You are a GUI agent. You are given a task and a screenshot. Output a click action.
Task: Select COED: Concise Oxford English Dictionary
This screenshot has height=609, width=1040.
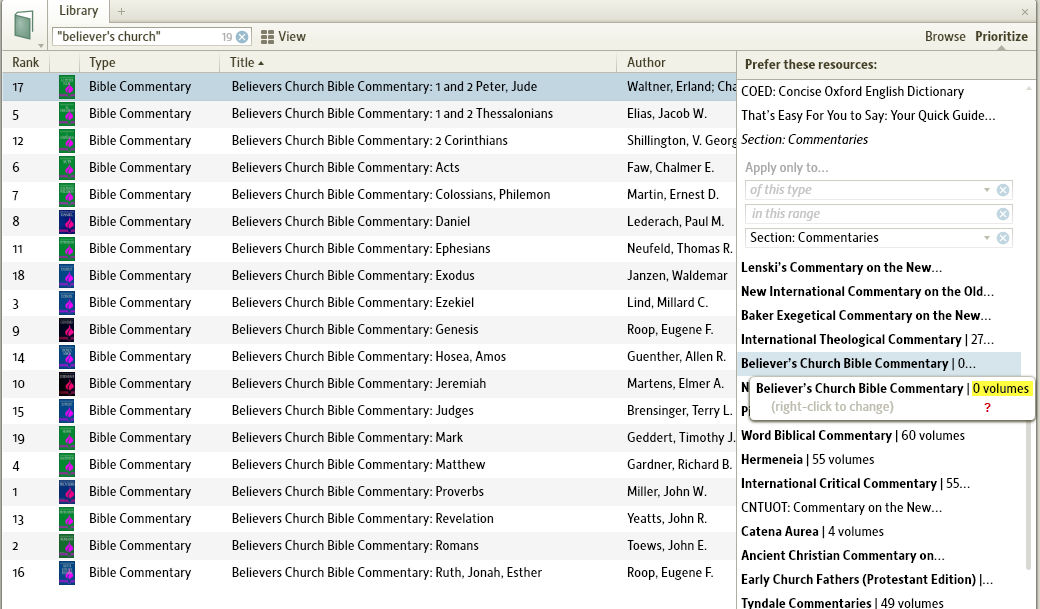[x=852, y=92]
